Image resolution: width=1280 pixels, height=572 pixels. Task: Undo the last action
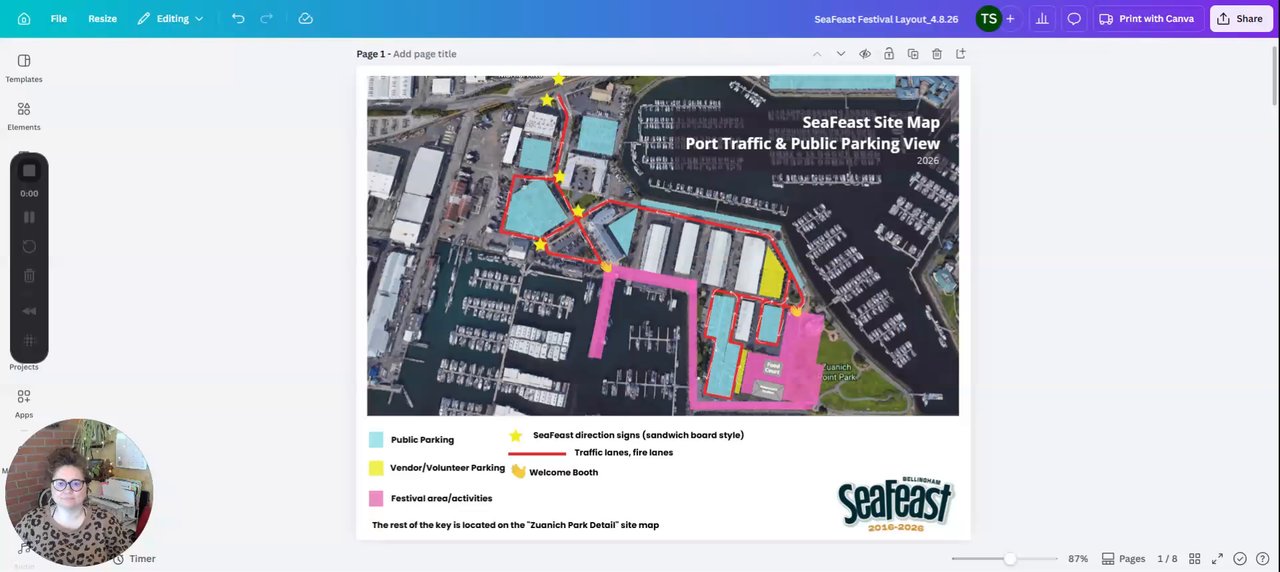[x=238, y=19]
